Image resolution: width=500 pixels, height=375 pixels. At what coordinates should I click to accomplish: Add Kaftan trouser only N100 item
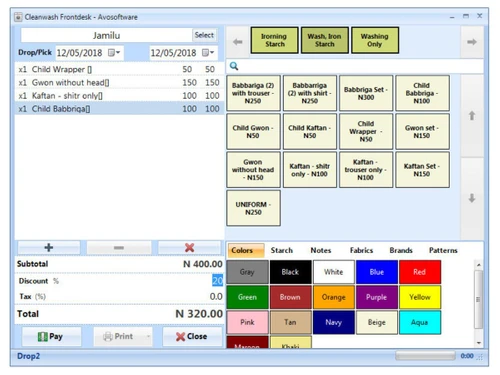[x=366, y=170]
